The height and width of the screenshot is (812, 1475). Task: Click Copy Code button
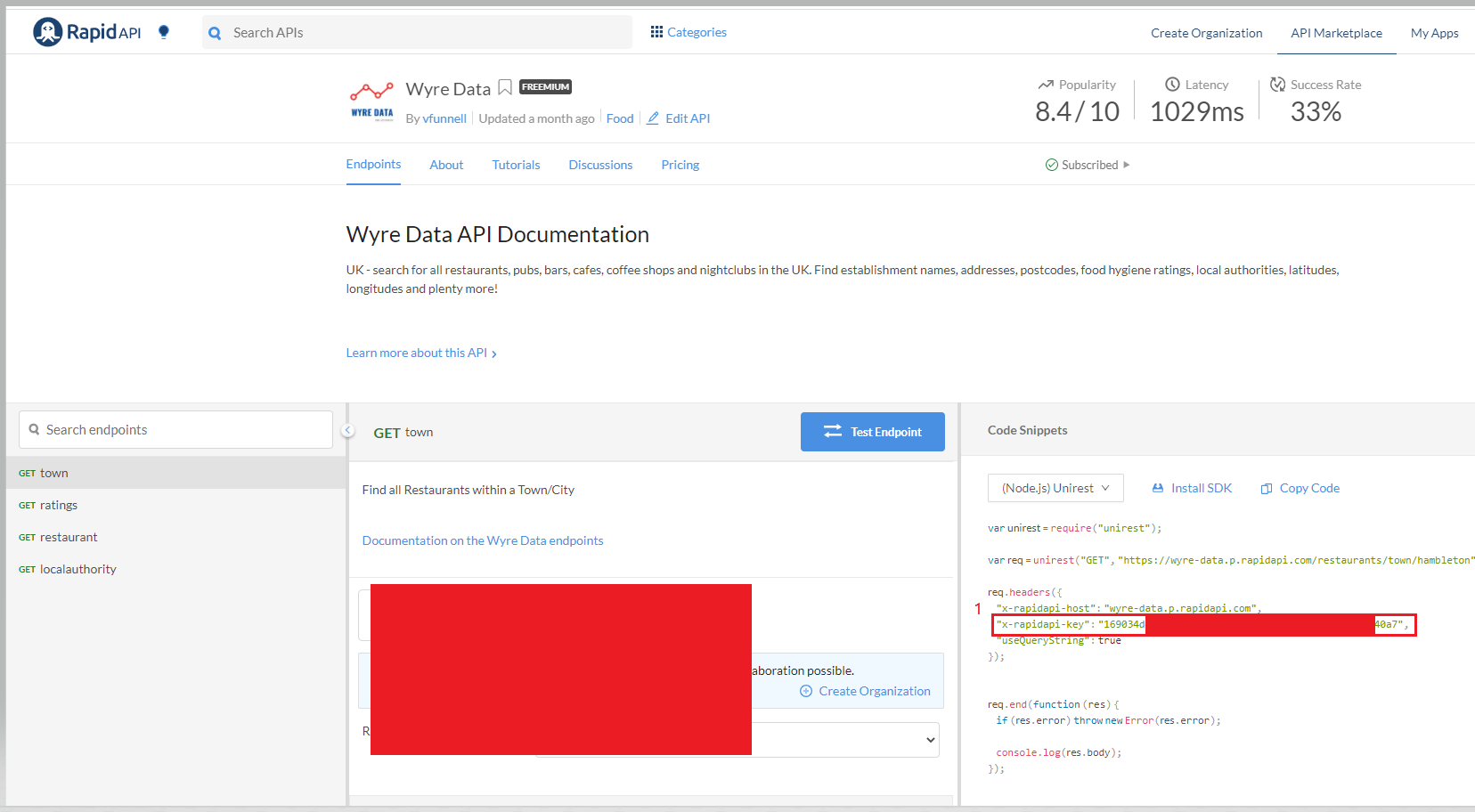[1300, 488]
